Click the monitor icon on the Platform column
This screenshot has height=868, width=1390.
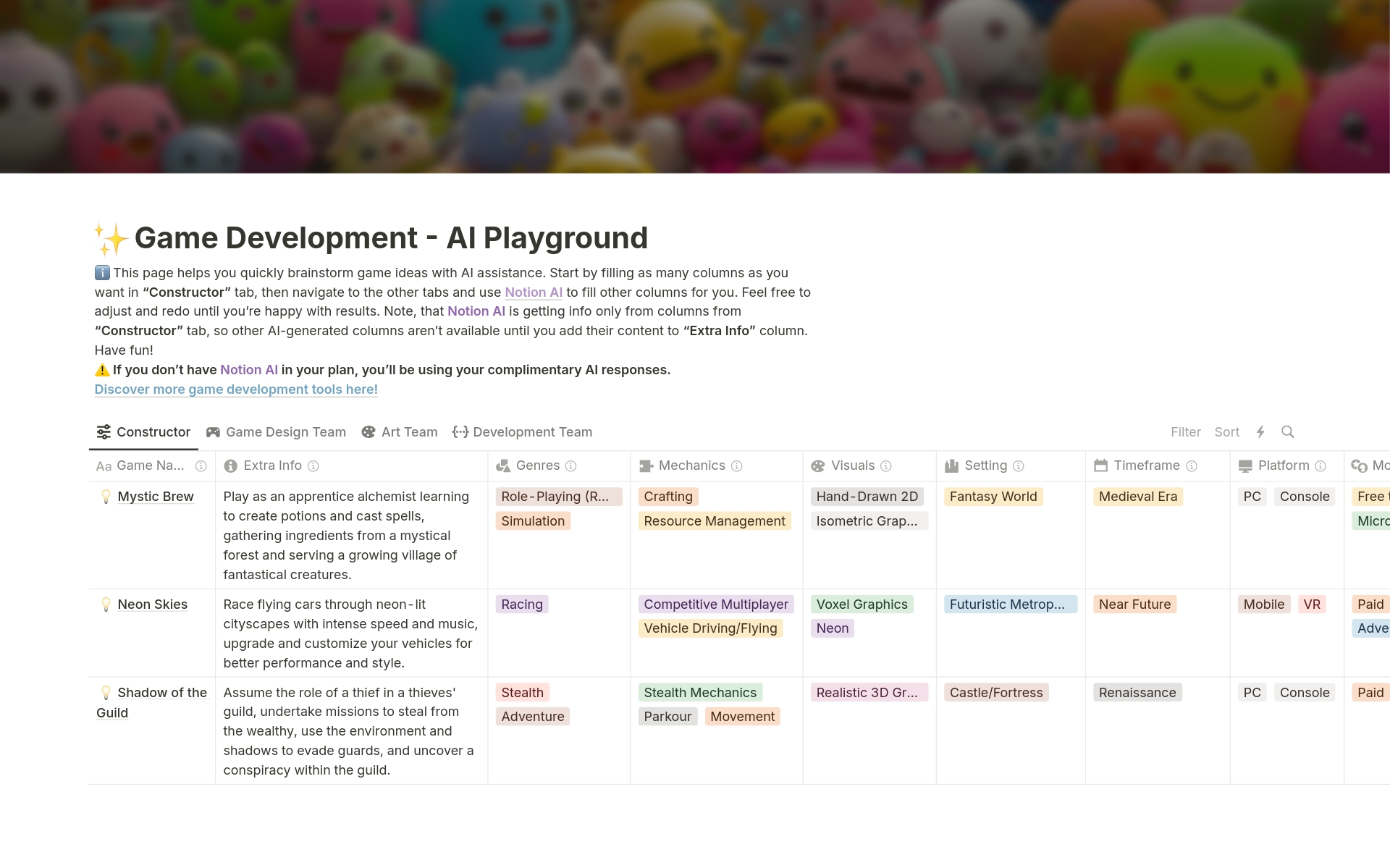[1245, 465]
